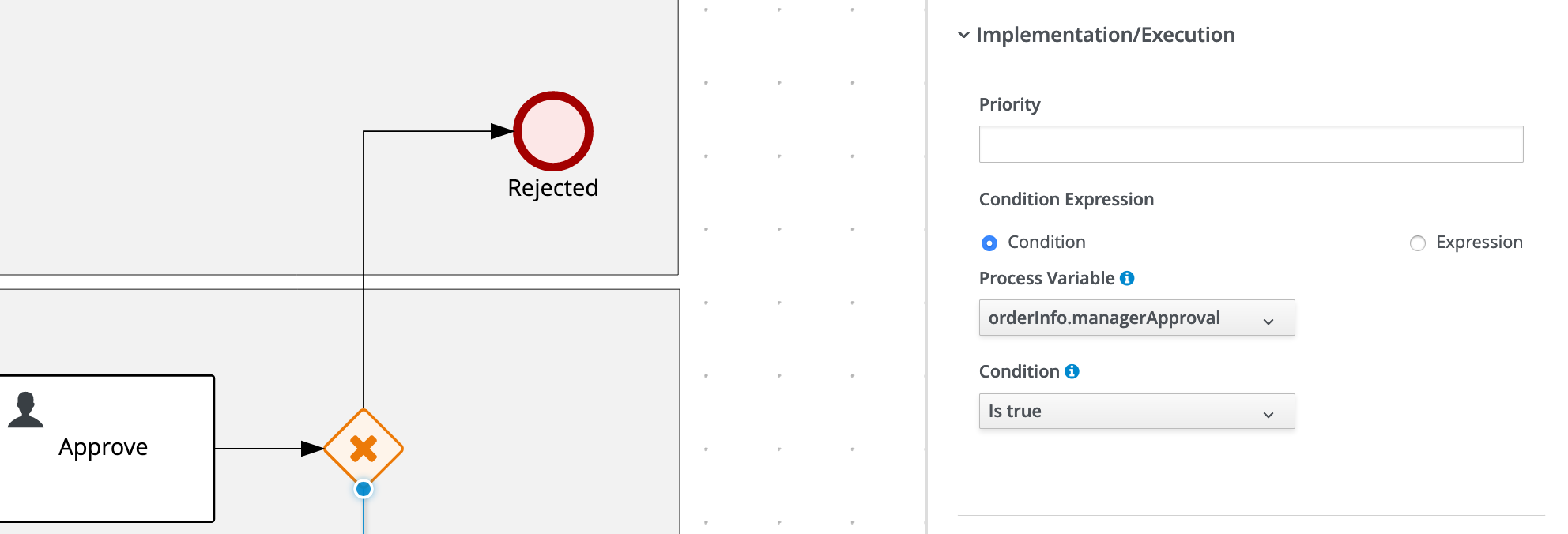Click the Implementation/Execution section heading
Screen dimensions: 1568x534
(x=1105, y=35)
